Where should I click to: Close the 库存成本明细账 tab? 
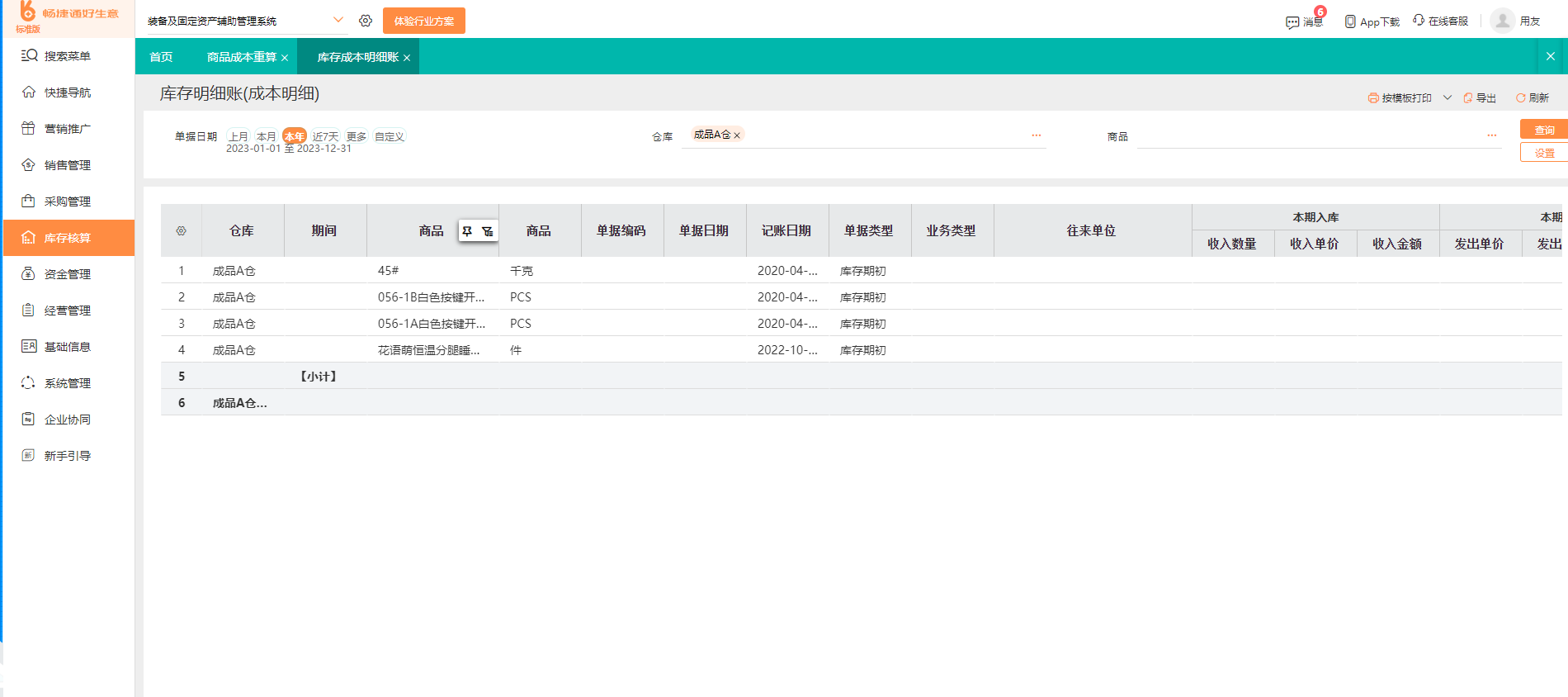point(407,58)
